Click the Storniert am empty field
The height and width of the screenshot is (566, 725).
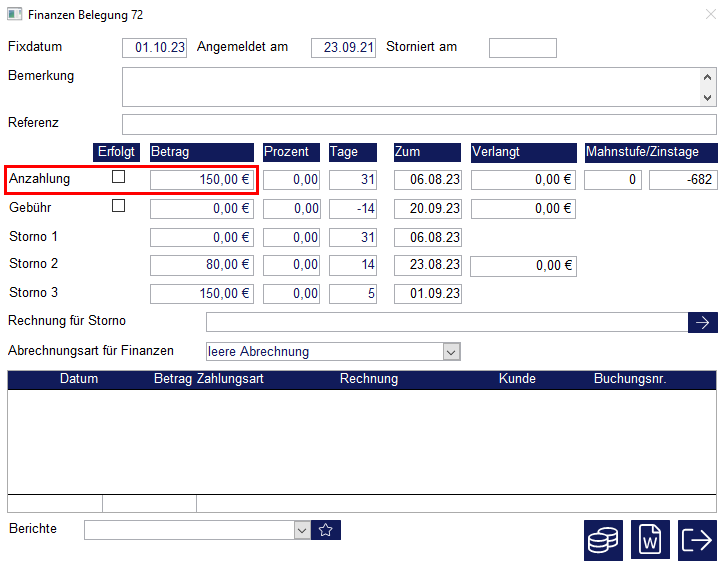tap(522, 48)
